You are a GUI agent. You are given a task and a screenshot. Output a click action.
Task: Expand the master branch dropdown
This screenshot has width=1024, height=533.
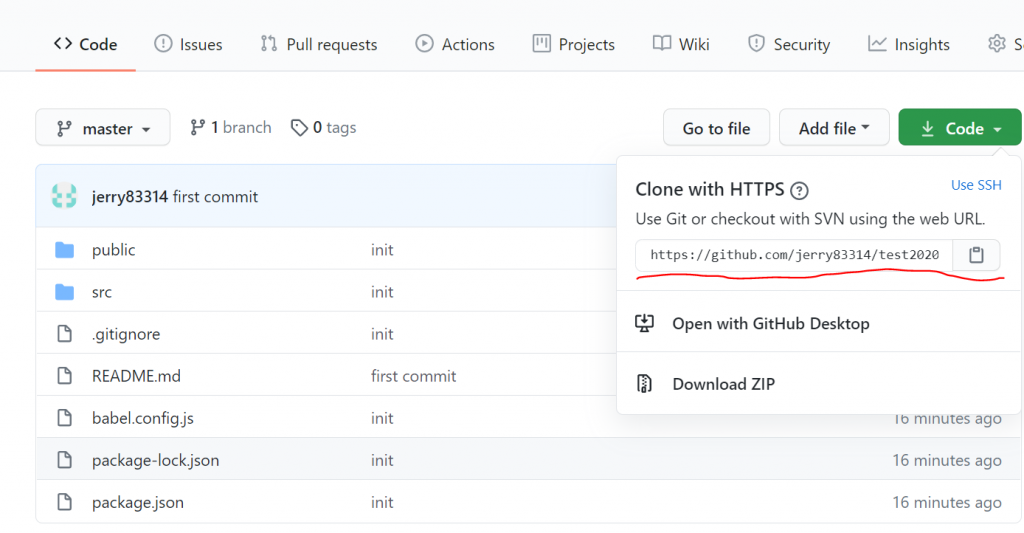point(103,128)
